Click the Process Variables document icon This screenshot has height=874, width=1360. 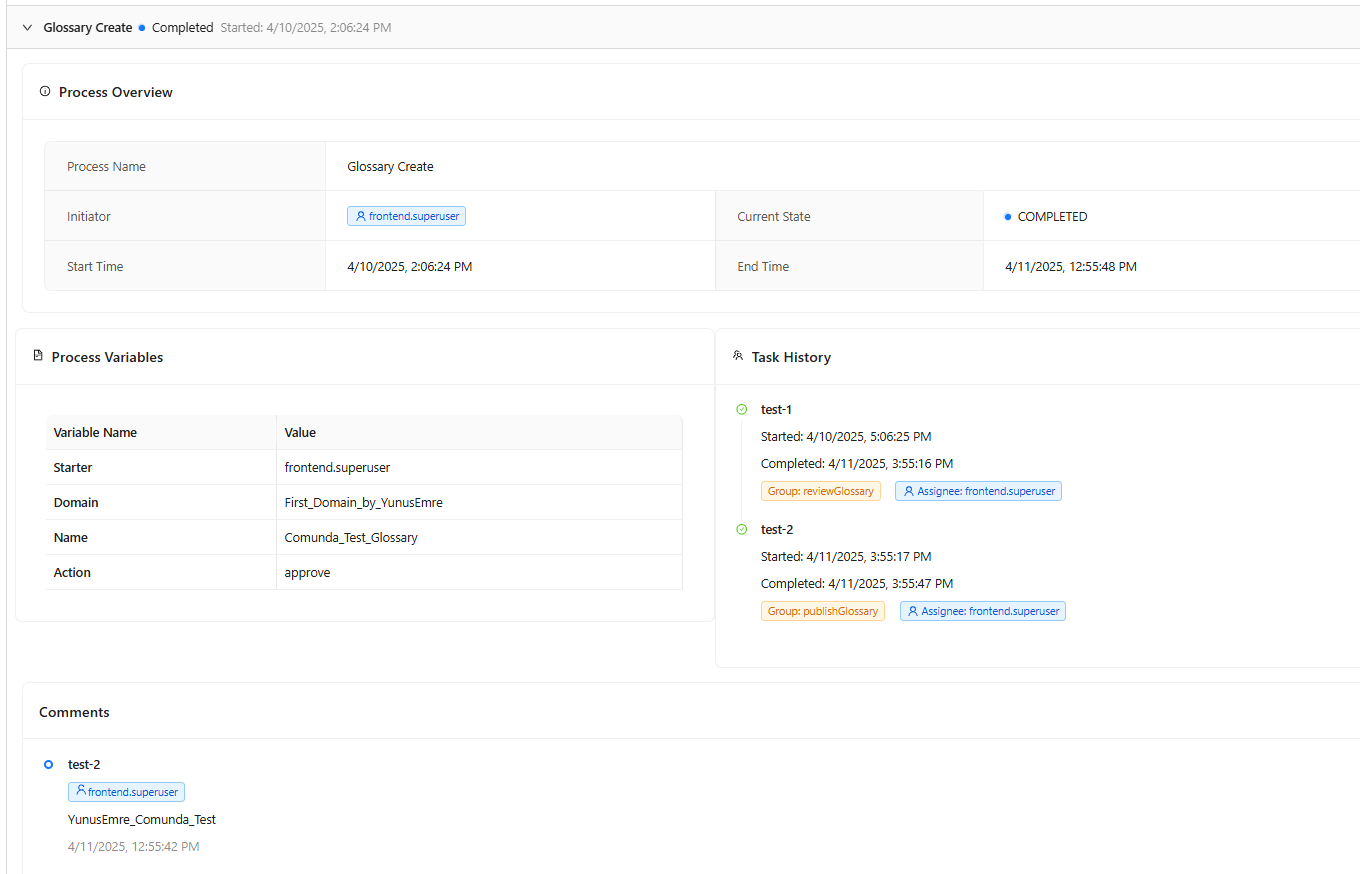[x=38, y=356]
